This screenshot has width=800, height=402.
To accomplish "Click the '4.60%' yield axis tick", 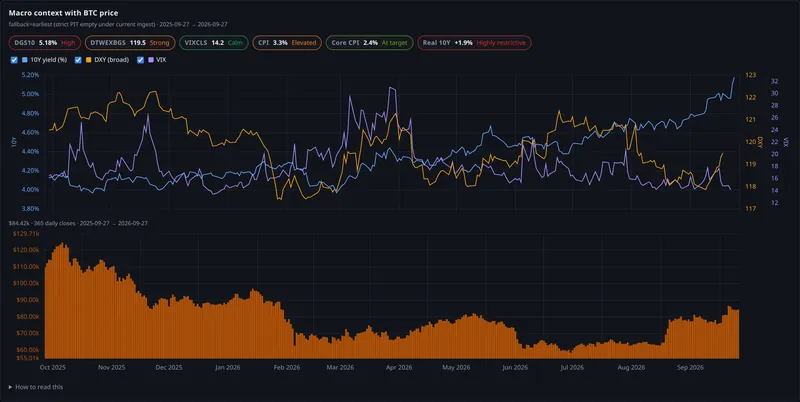I will tap(31, 132).
